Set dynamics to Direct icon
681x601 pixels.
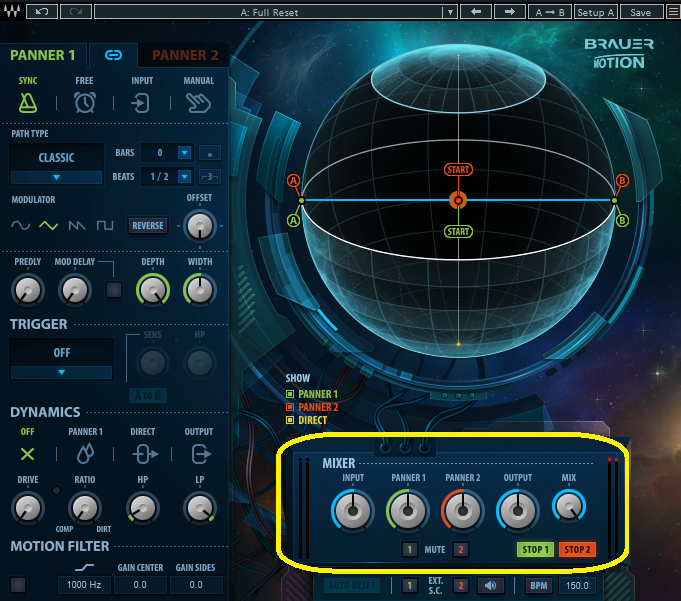[x=142, y=453]
